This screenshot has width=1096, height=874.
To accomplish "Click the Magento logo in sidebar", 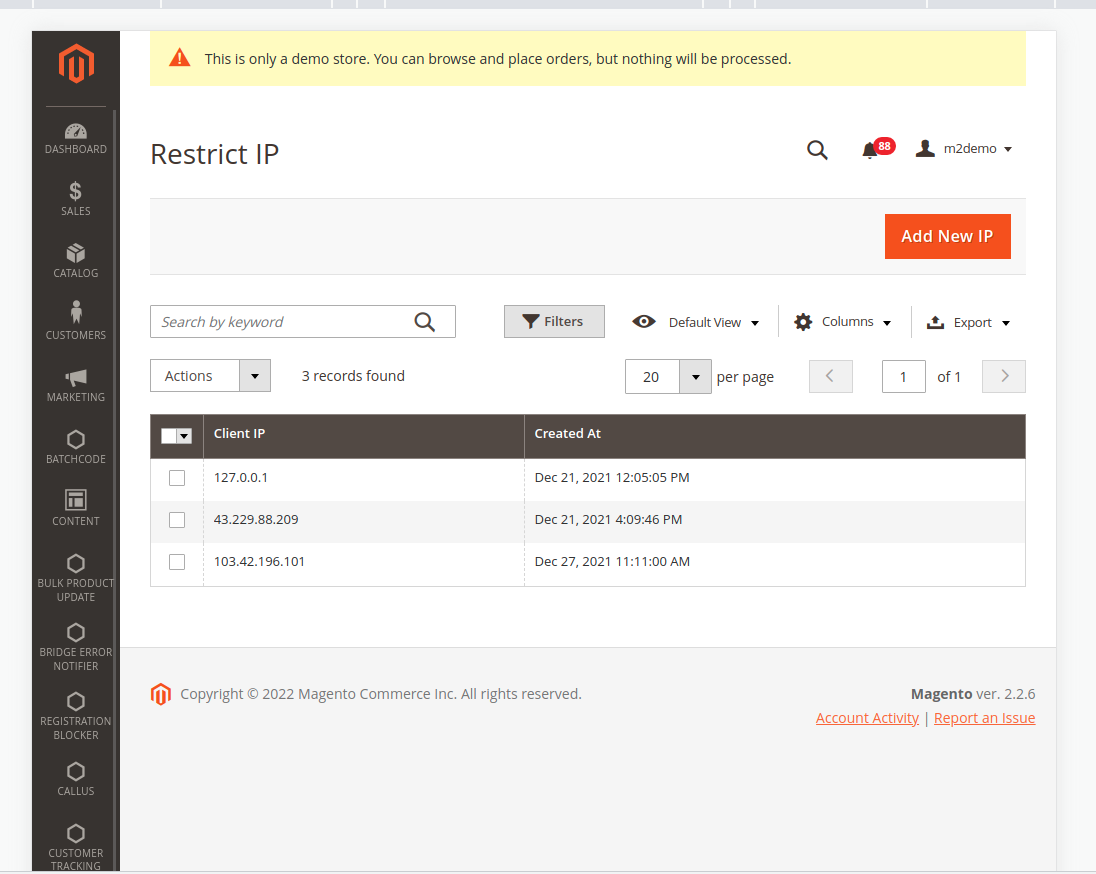I will [76, 64].
